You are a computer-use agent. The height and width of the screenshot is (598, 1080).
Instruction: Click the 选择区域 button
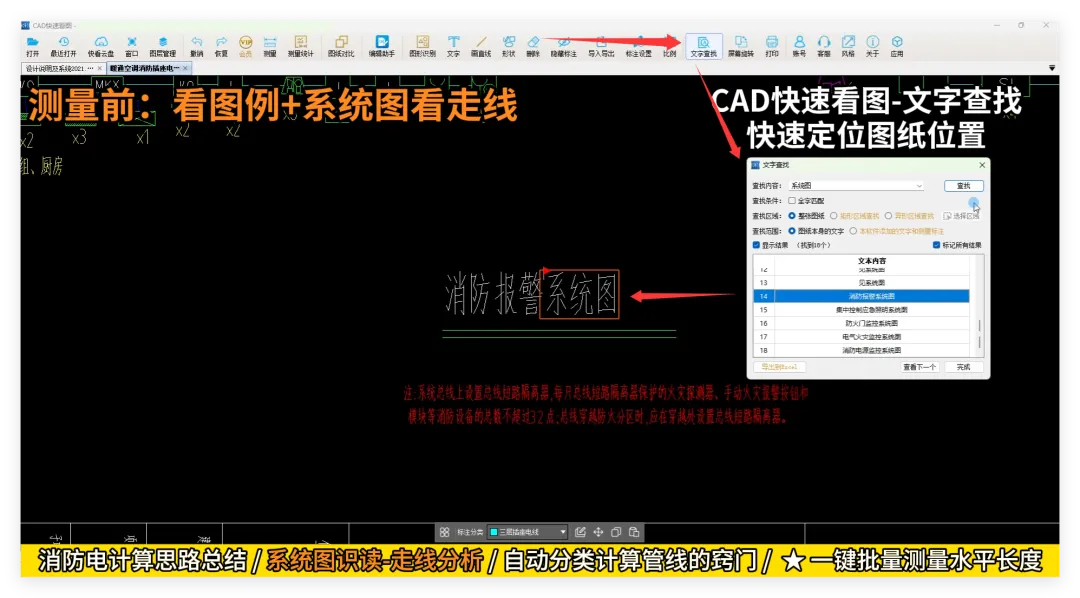961,216
